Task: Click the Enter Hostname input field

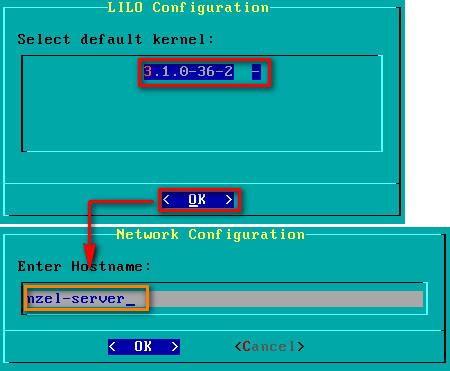Action: pos(225,299)
